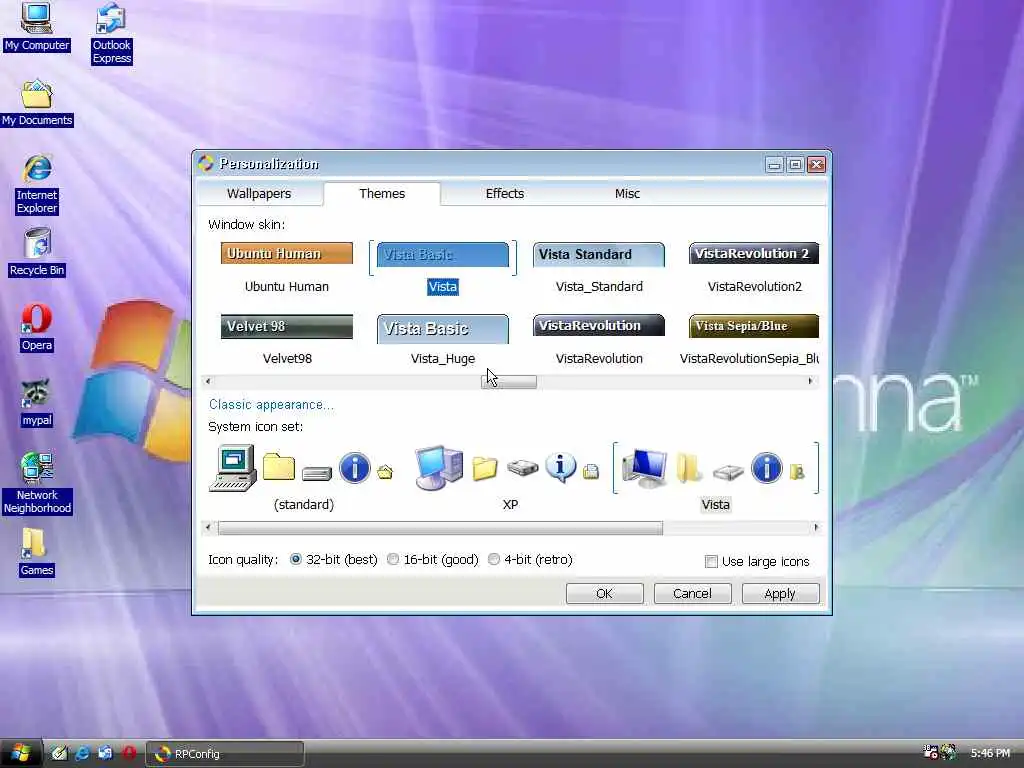Click the 5:46 PM clock
The image size is (1024, 768).
(990, 753)
